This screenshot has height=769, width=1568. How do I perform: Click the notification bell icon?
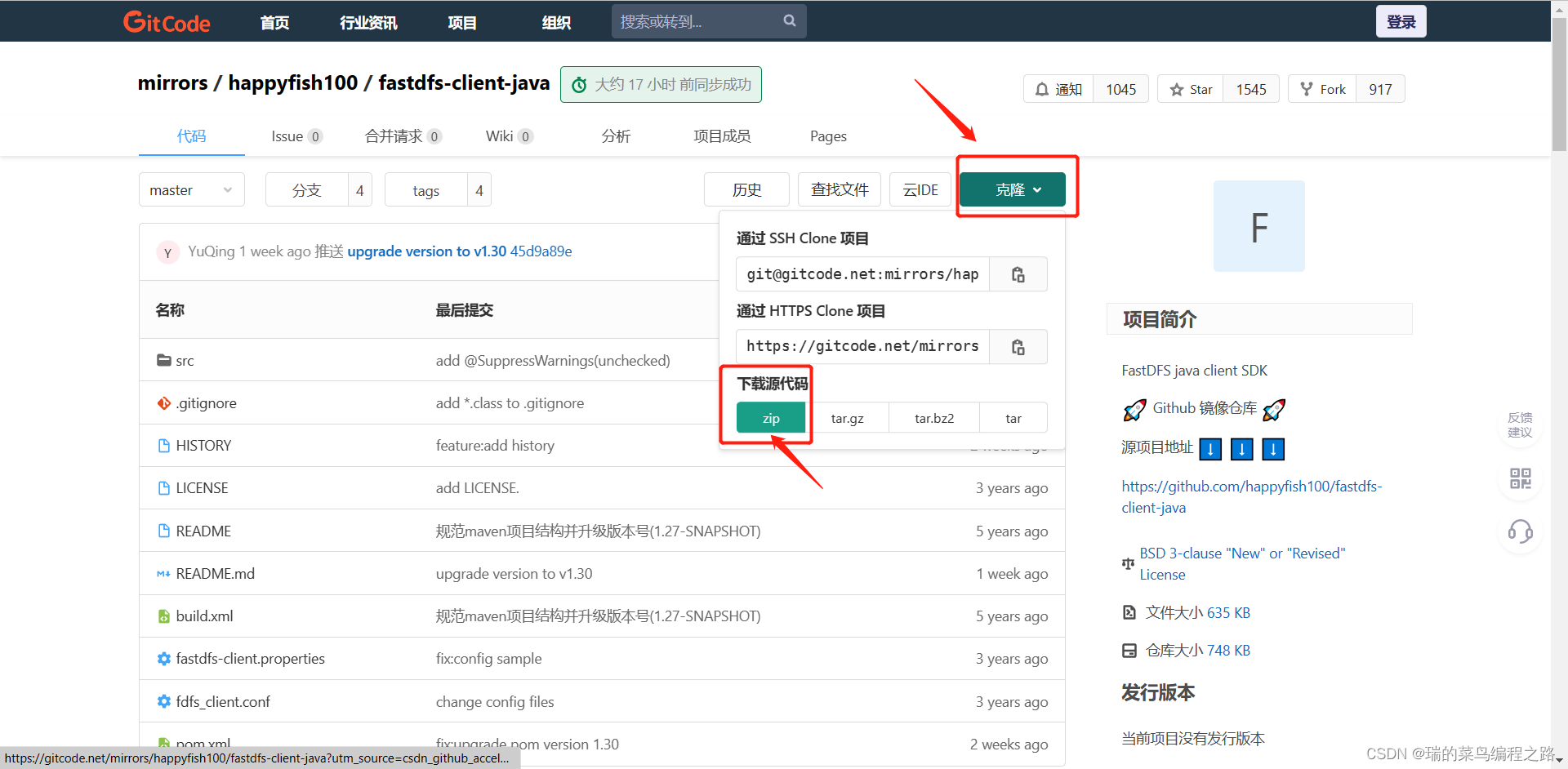[x=1042, y=89]
